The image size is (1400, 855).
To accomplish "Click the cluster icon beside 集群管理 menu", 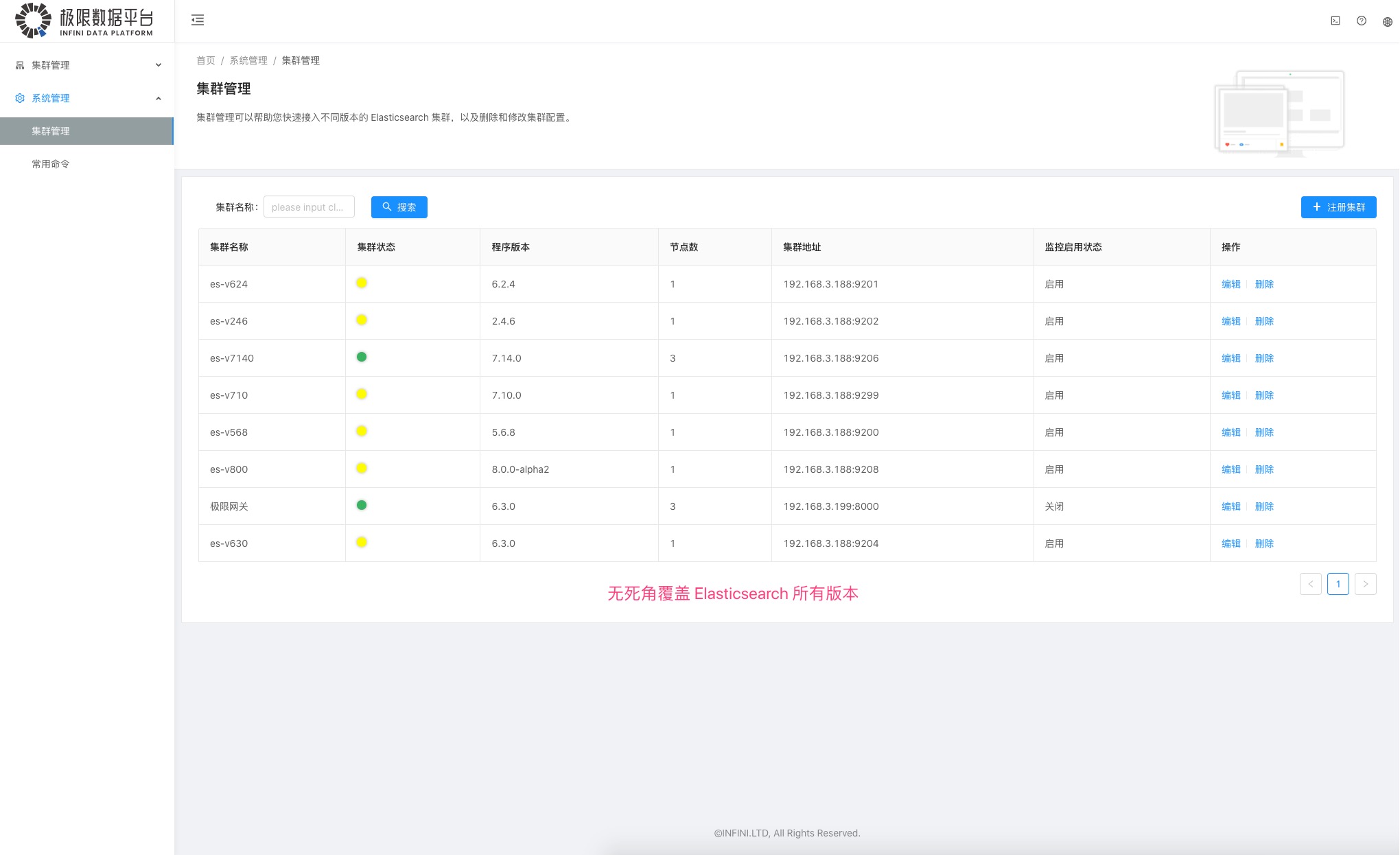I will click(20, 65).
